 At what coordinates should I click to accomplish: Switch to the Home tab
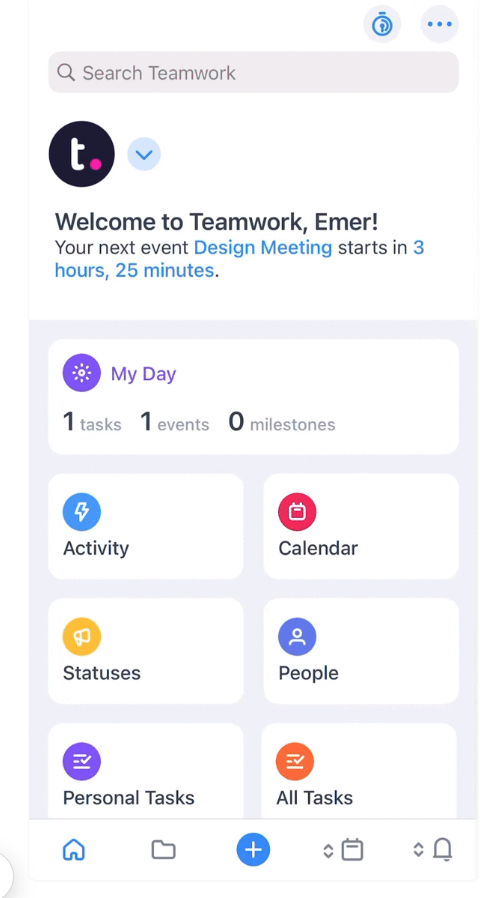click(x=73, y=849)
